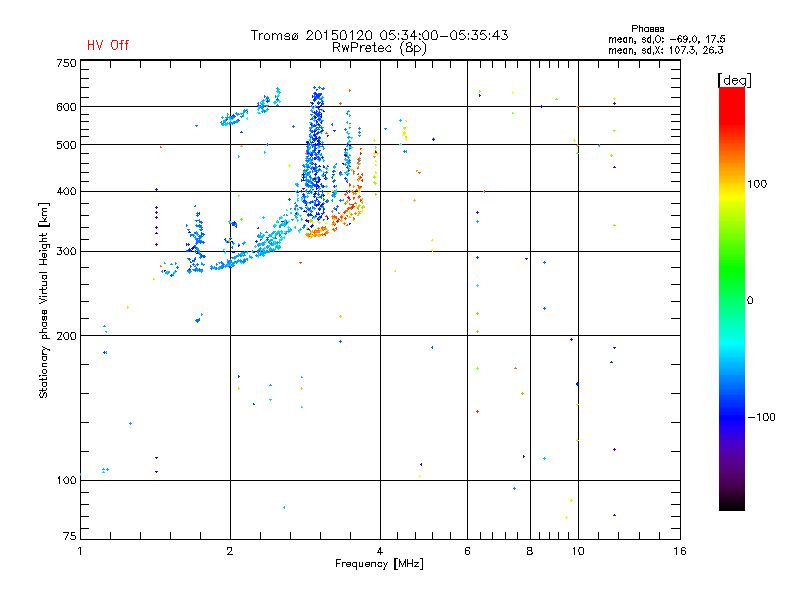The image size is (800, 600).
Task: Click the x-axis tick label '1'
Action: coord(80,551)
